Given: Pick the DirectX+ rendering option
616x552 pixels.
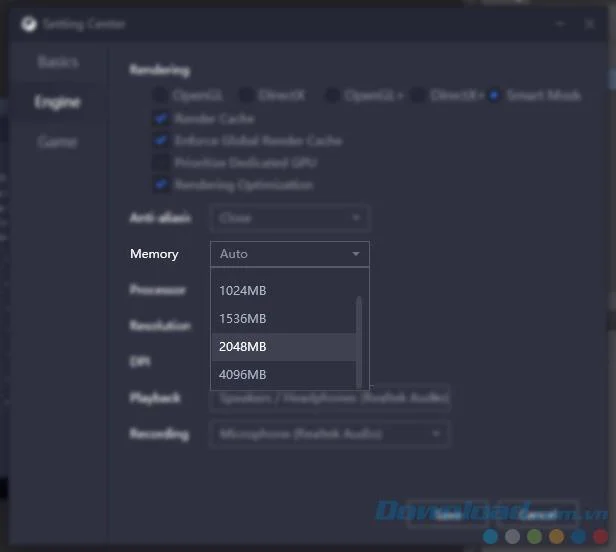Looking at the screenshot, I should pos(418,95).
